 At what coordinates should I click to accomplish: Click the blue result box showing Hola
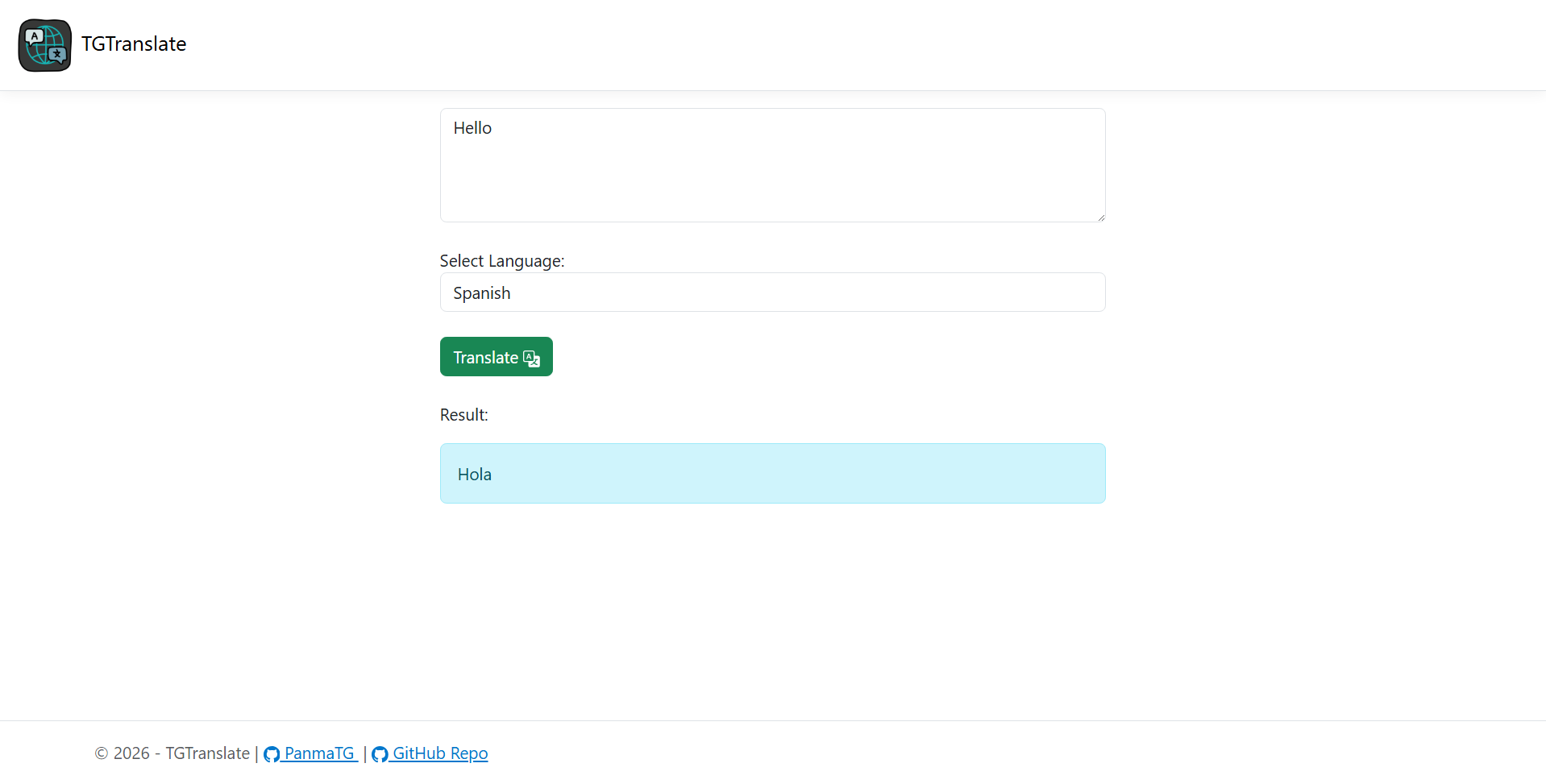pos(772,474)
